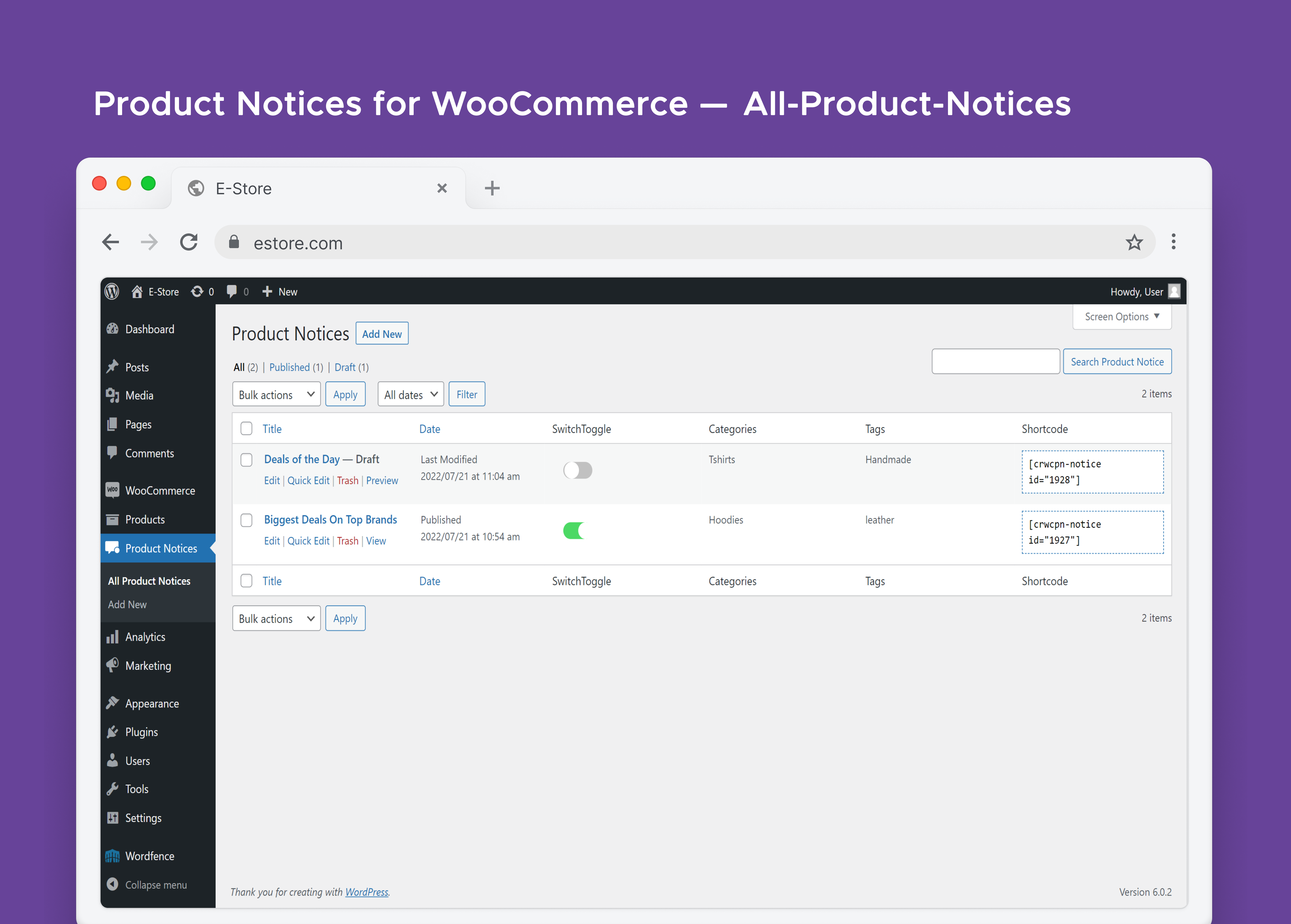The height and width of the screenshot is (924, 1291).
Task: Click the Search Product Notice button
Action: click(x=1117, y=362)
